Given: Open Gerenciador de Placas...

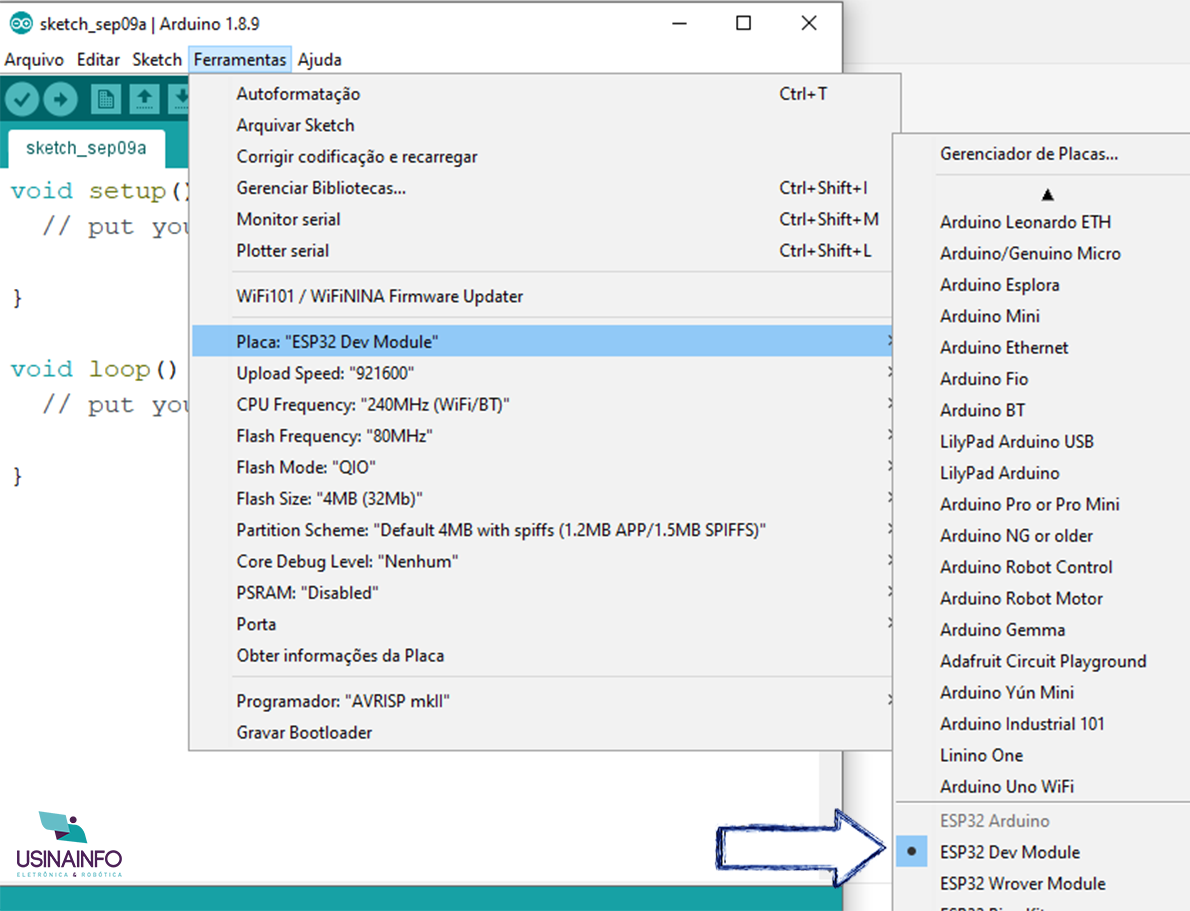Looking at the screenshot, I should [1043, 153].
